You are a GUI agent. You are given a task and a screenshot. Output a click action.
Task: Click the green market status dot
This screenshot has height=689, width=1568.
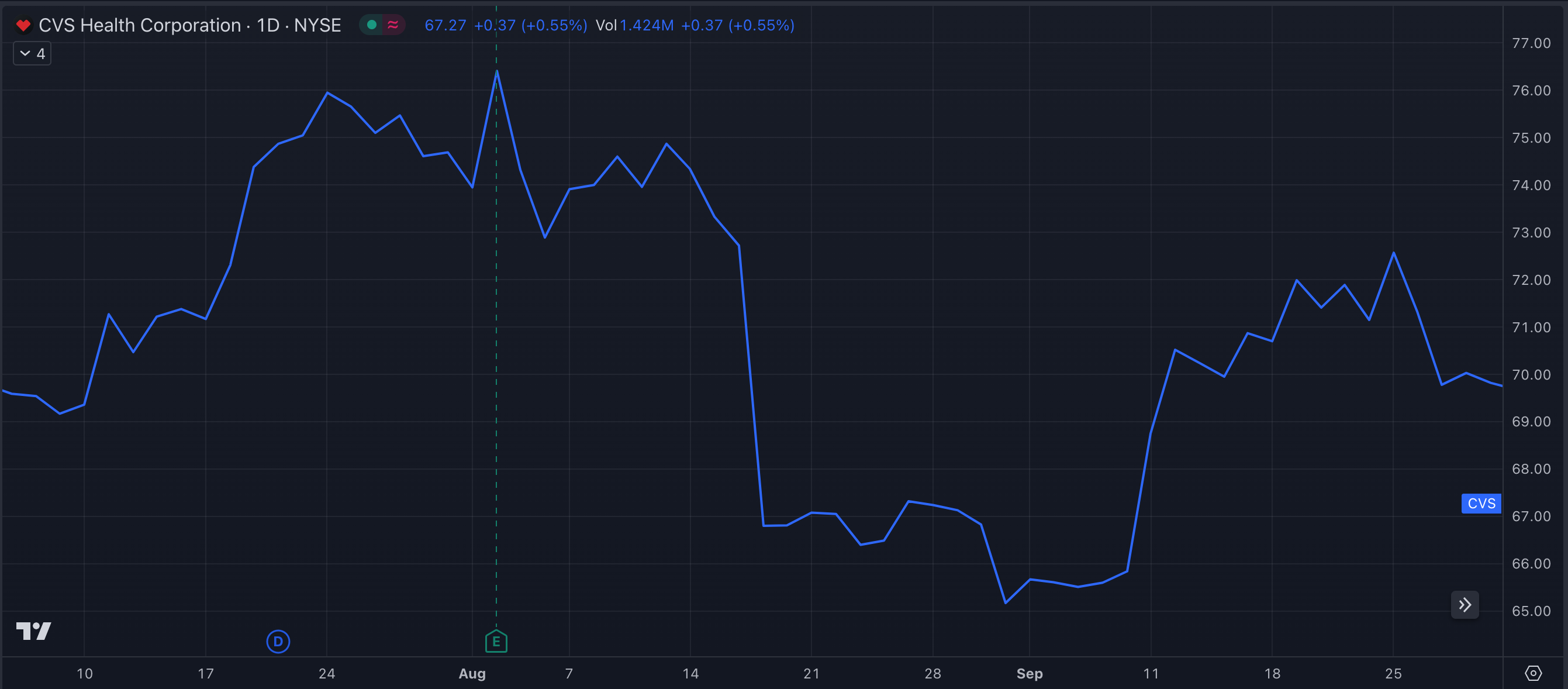click(x=371, y=25)
